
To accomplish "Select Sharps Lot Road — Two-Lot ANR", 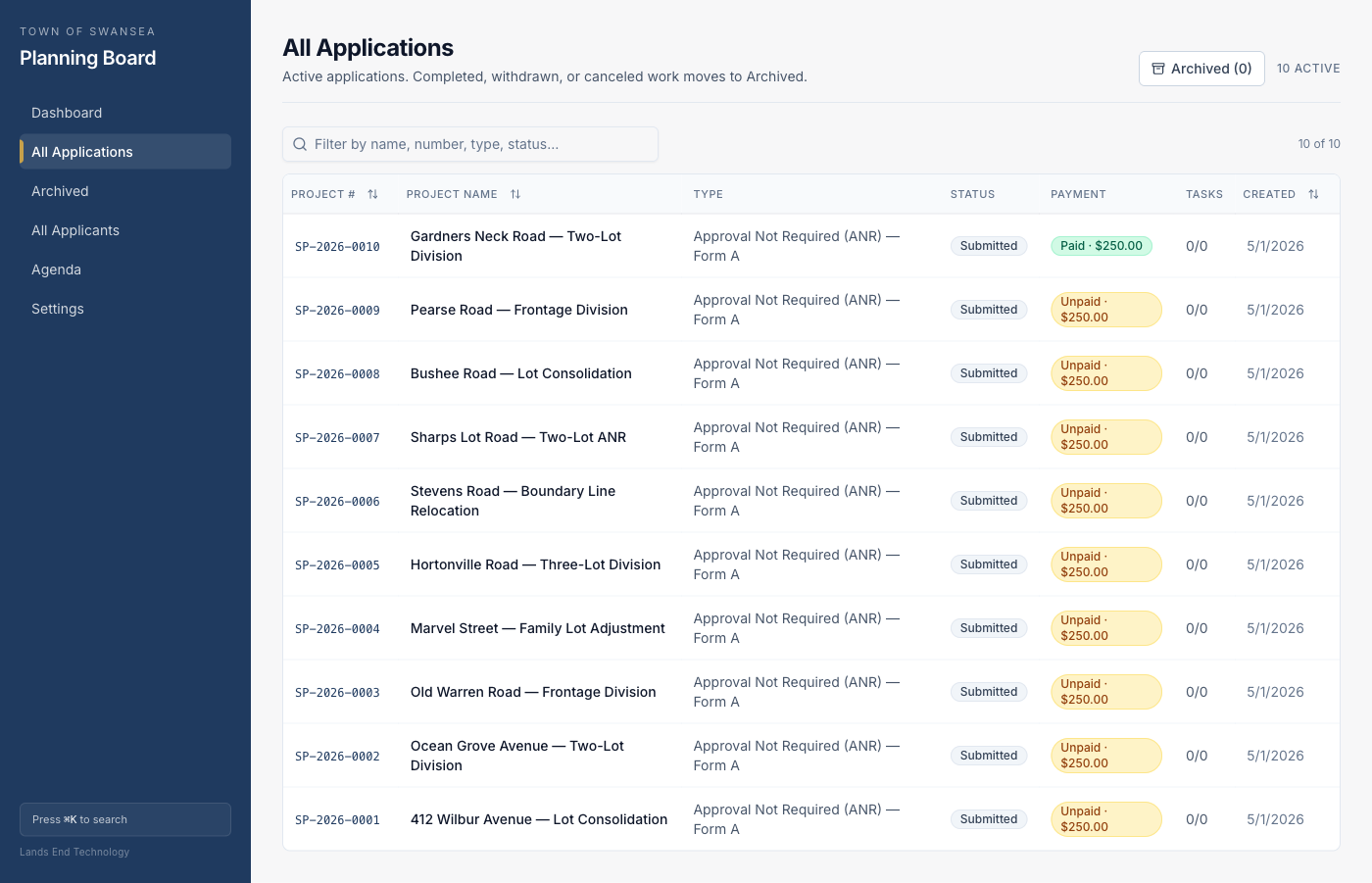I will click(518, 437).
